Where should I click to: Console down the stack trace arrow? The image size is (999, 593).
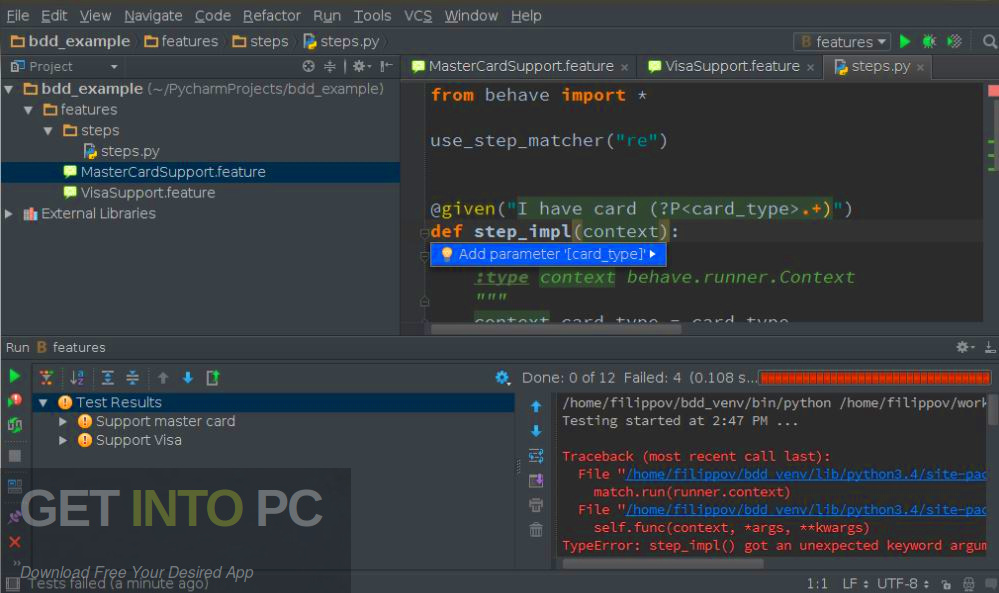[536, 431]
